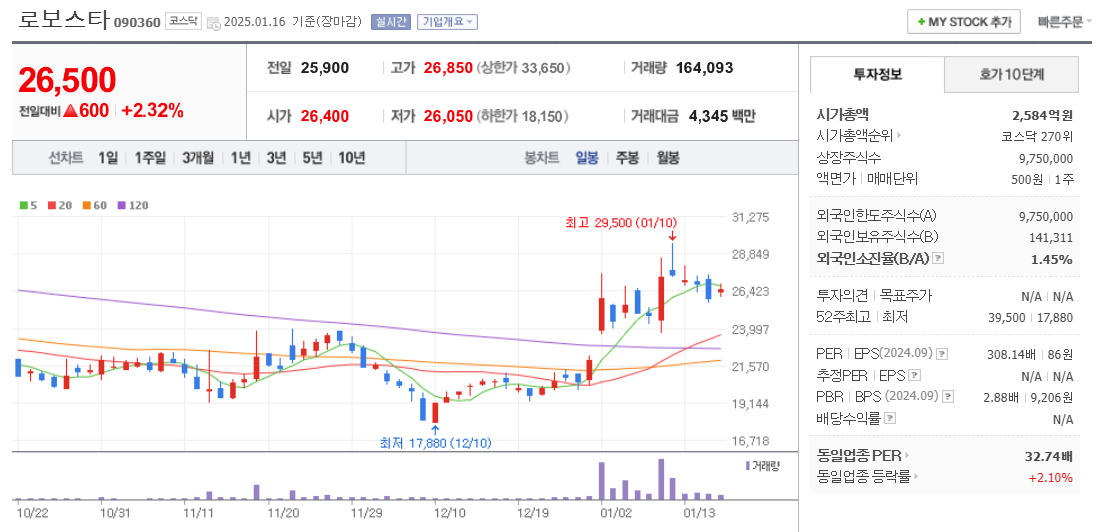Click the calendar icon beside the 2025.01.16 date
The image size is (1099, 532).
(x=214, y=22)
